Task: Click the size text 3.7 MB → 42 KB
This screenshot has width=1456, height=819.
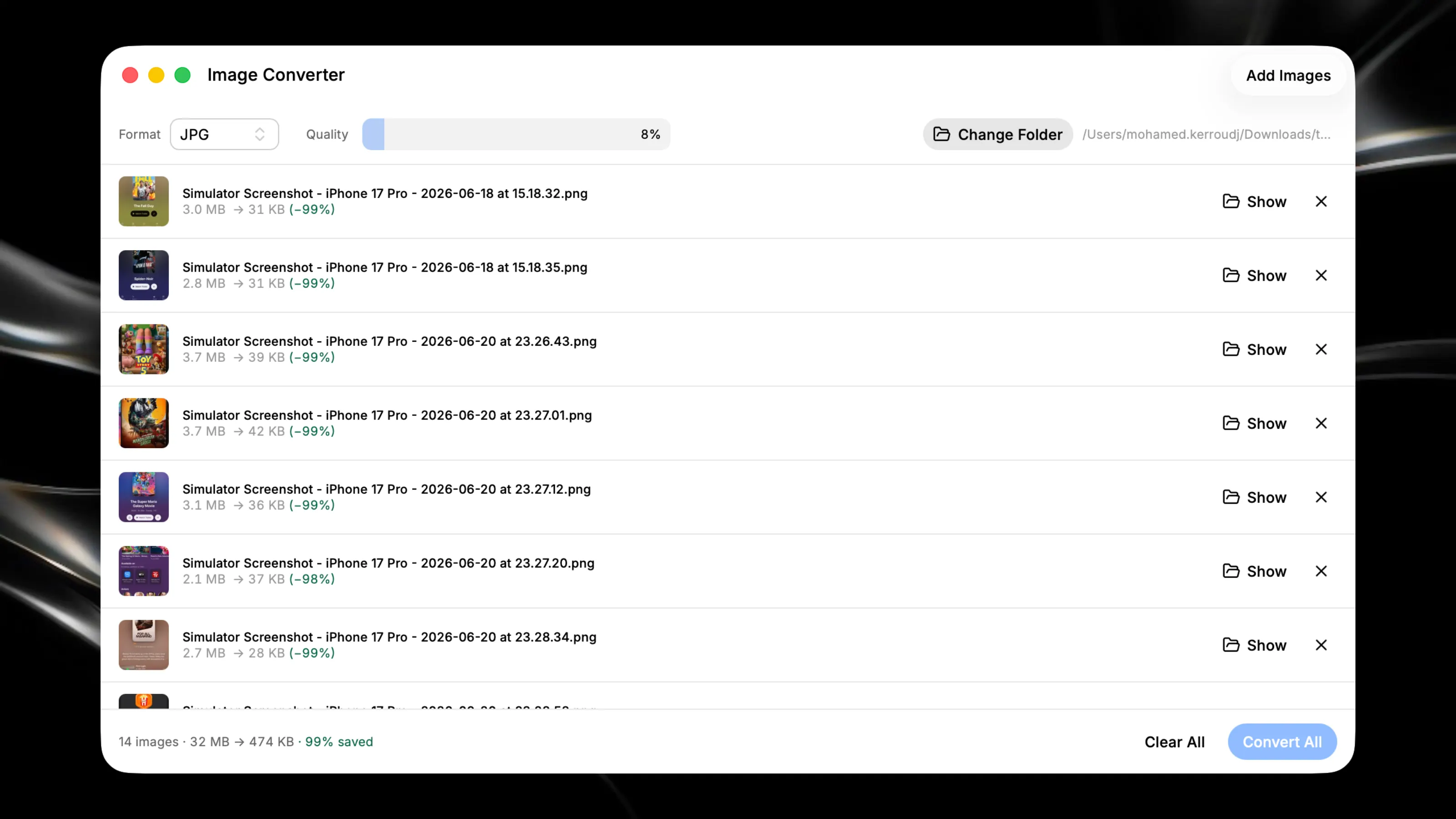Action: [233, 432]
